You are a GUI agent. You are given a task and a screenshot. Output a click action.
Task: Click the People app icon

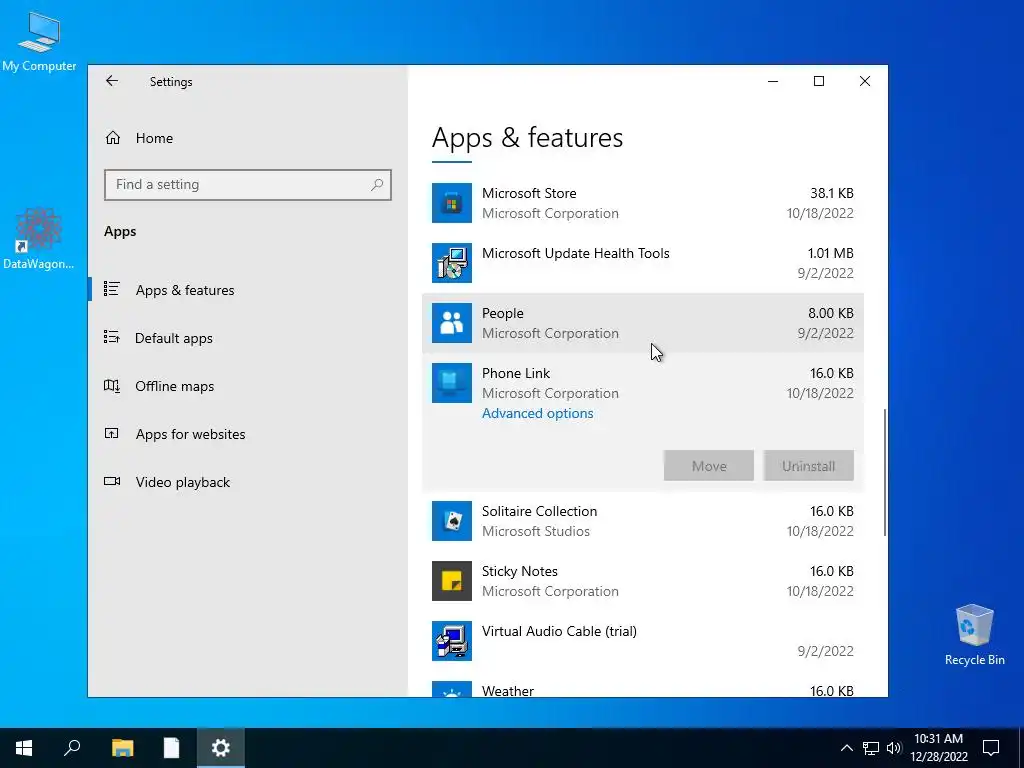[x=451, y=323]
